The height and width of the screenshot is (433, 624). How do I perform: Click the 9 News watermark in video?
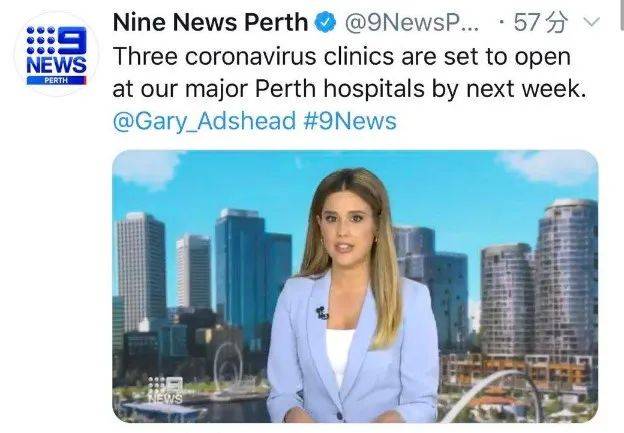[x=166, y=390]
